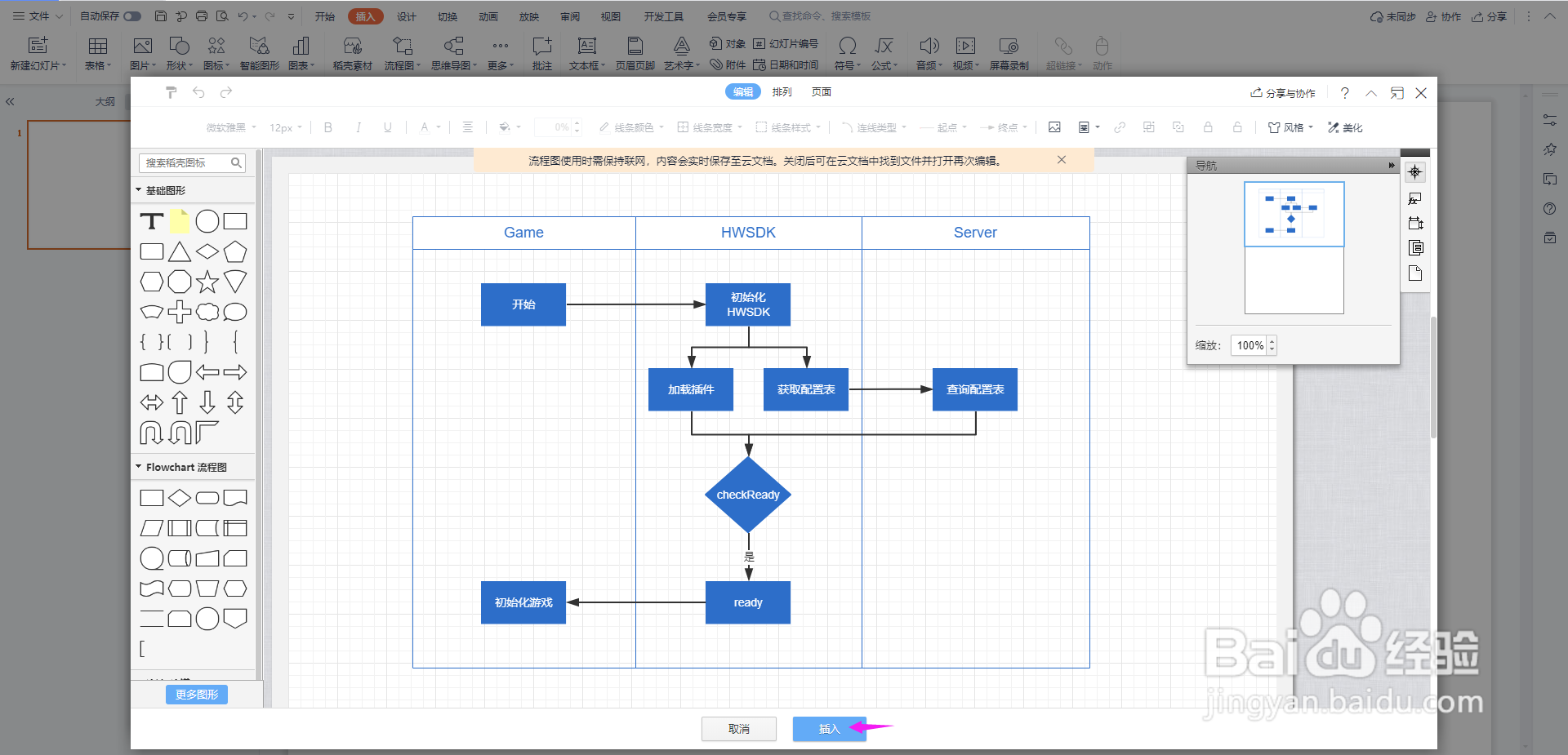
Task: Toggle bold text formatting
Action: (328, 127)
